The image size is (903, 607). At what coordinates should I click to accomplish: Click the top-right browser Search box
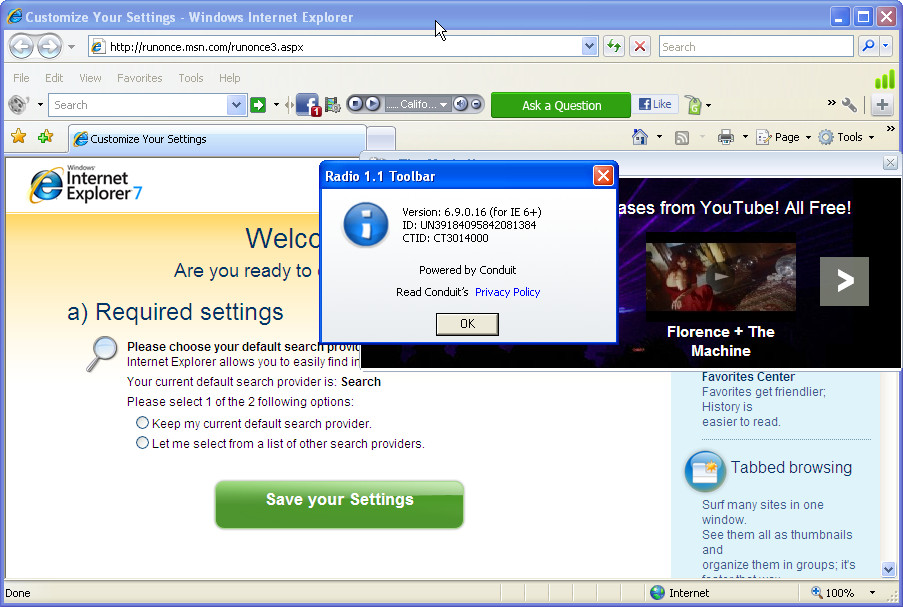(756, 47)
